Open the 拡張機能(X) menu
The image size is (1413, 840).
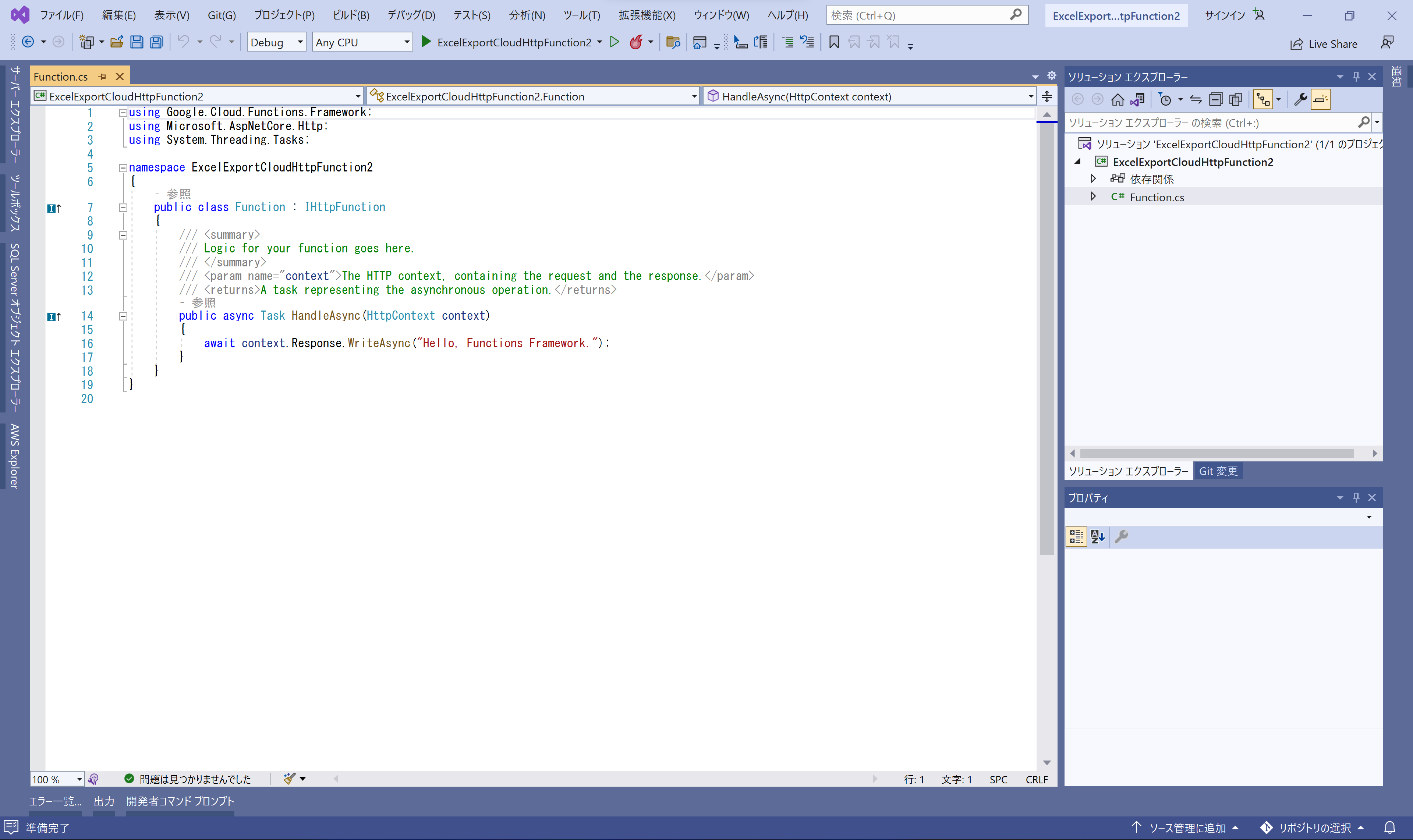tap(647, 15)
